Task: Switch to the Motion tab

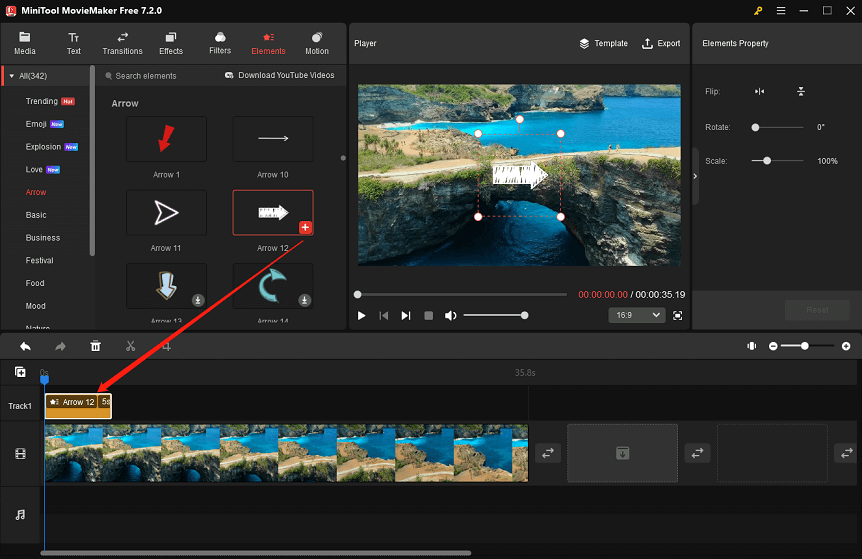Action: 317,43
